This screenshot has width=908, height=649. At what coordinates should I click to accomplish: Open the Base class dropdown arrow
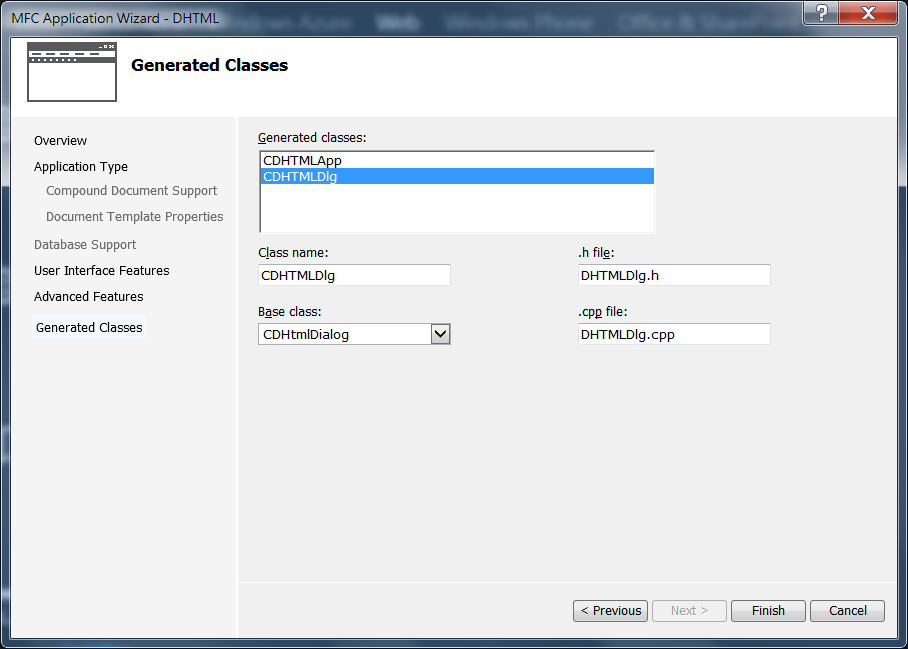pyautogui.click(x=440, y=334)
